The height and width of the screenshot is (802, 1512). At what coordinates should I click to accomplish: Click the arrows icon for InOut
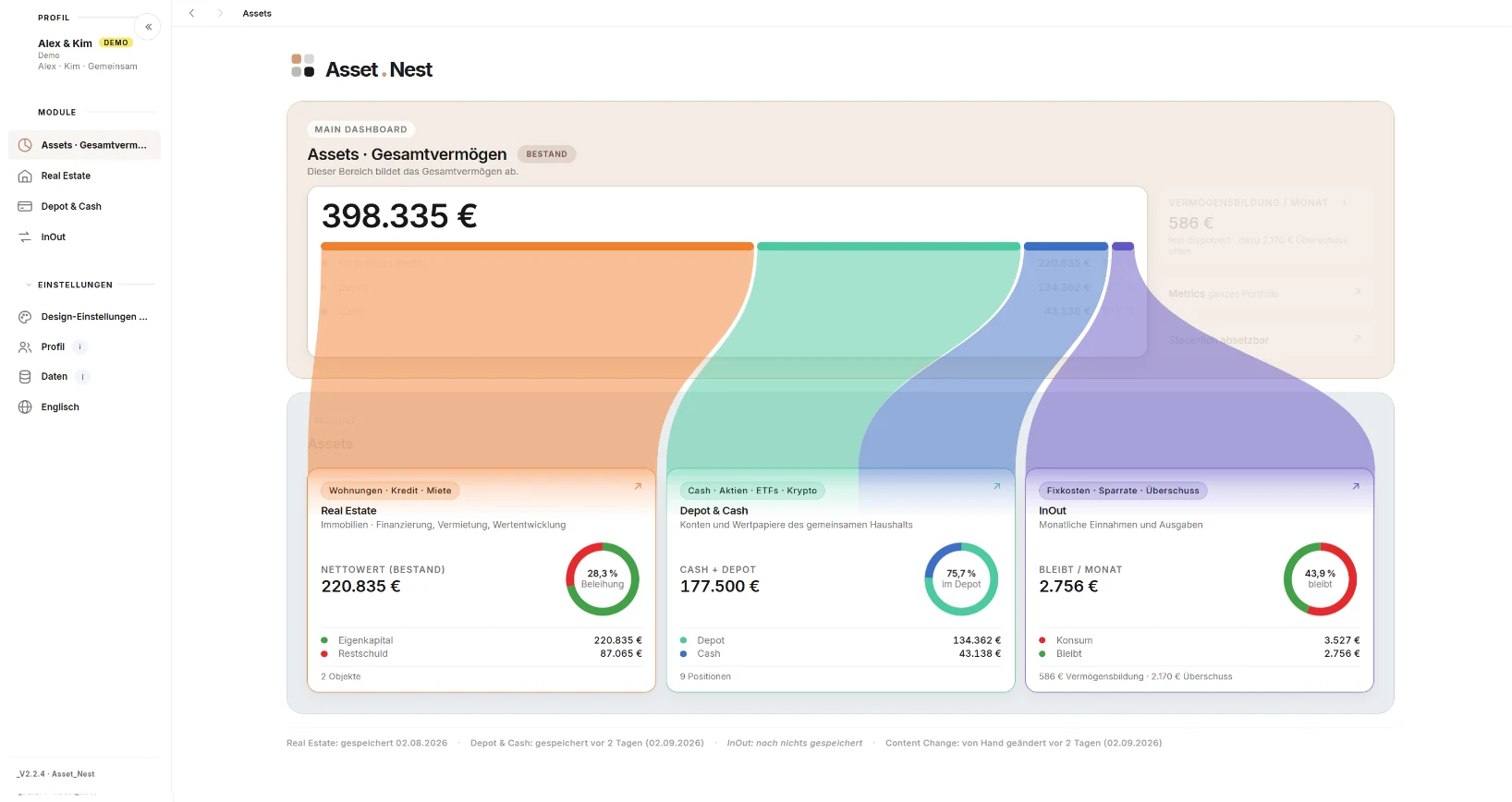pyautogui.click(x=25, y=237)
